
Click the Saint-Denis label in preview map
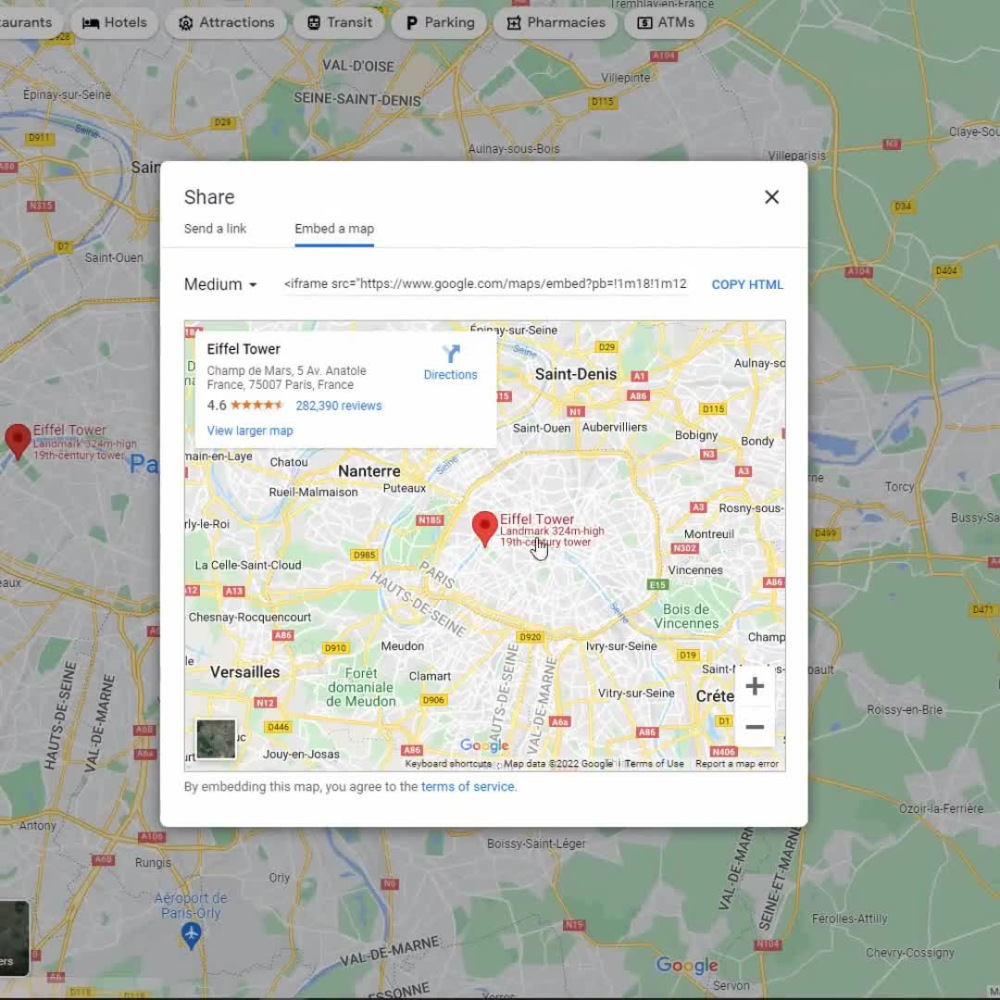(x=576, y=374)
